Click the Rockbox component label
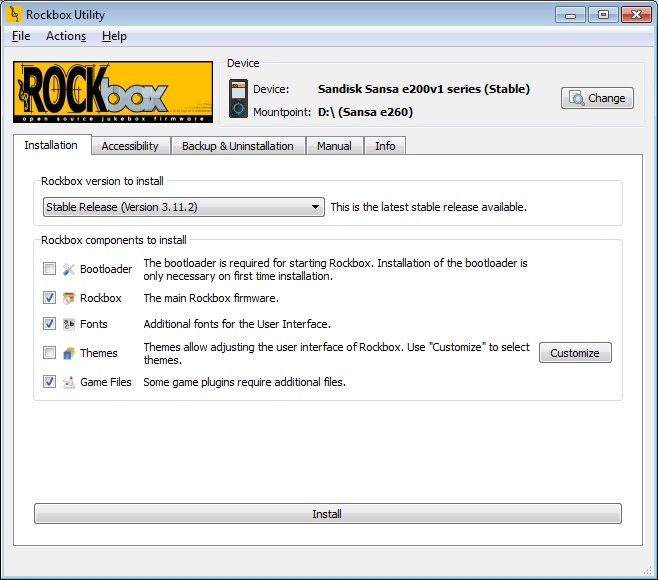The width and height of the screenshot is (658, 580). (101, 298)
